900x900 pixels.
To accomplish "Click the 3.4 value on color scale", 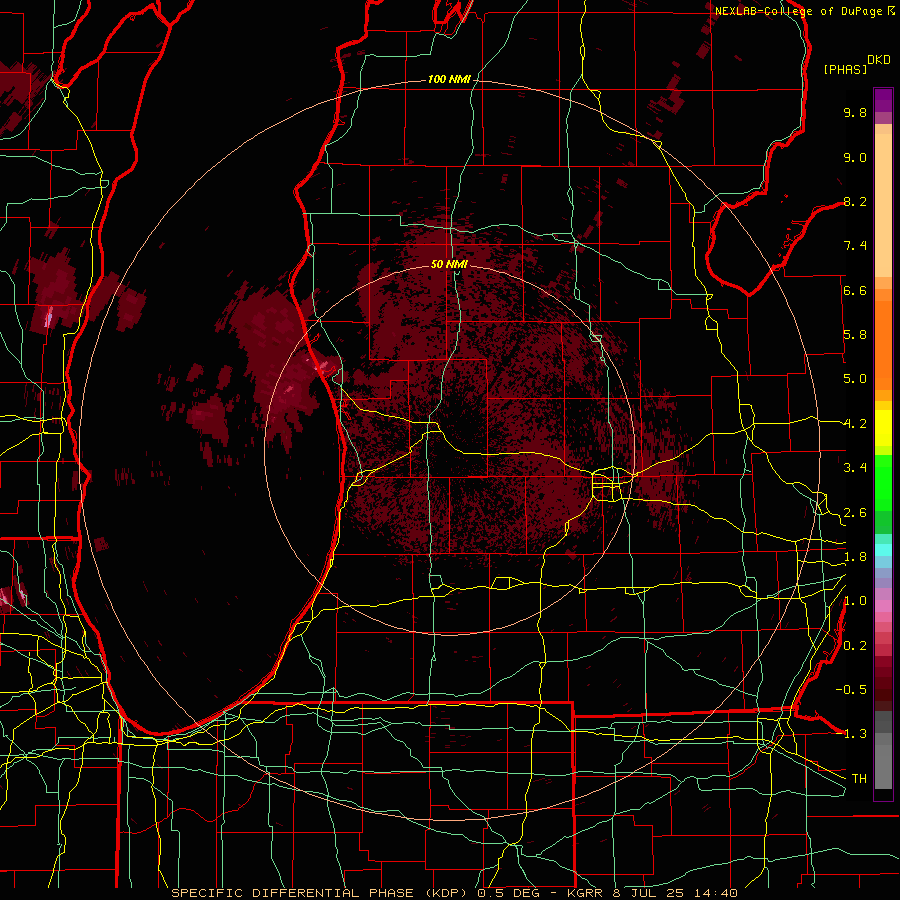I will (855, 468).
